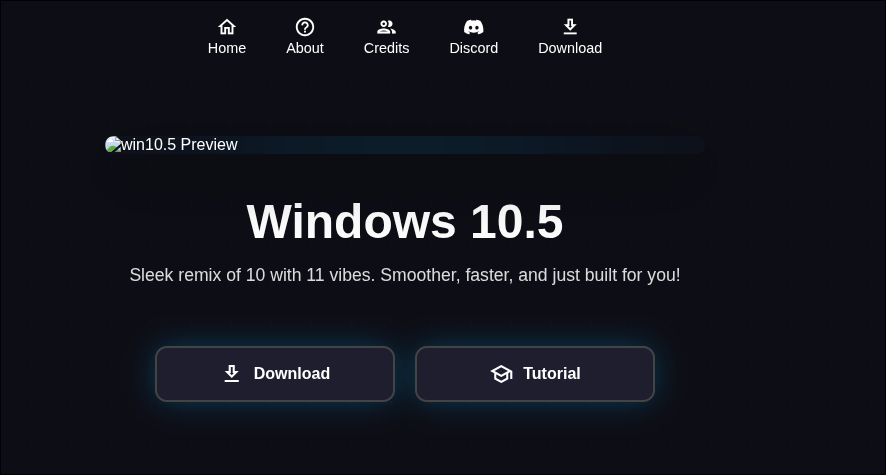Select the Credits nav label

(x=386, y=48)
